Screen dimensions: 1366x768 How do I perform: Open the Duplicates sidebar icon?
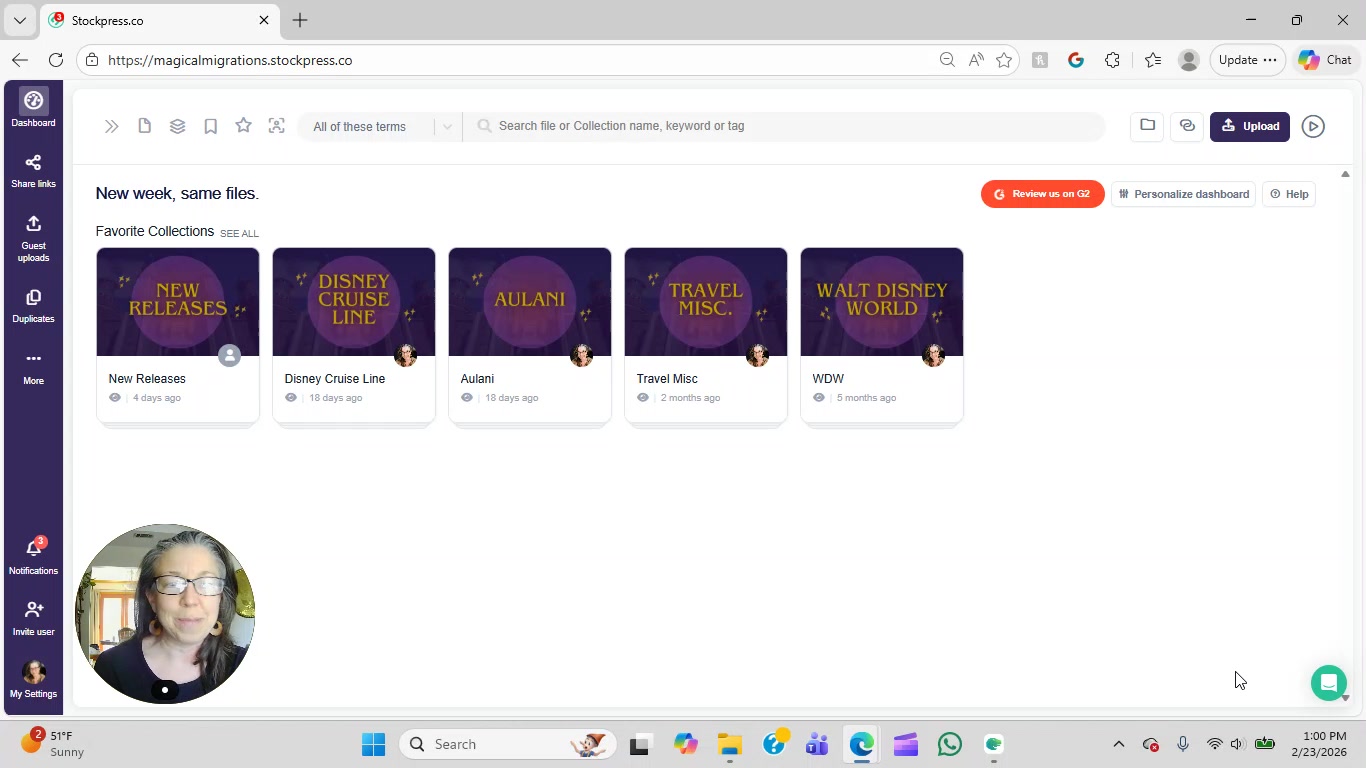(x=33, y=306)
